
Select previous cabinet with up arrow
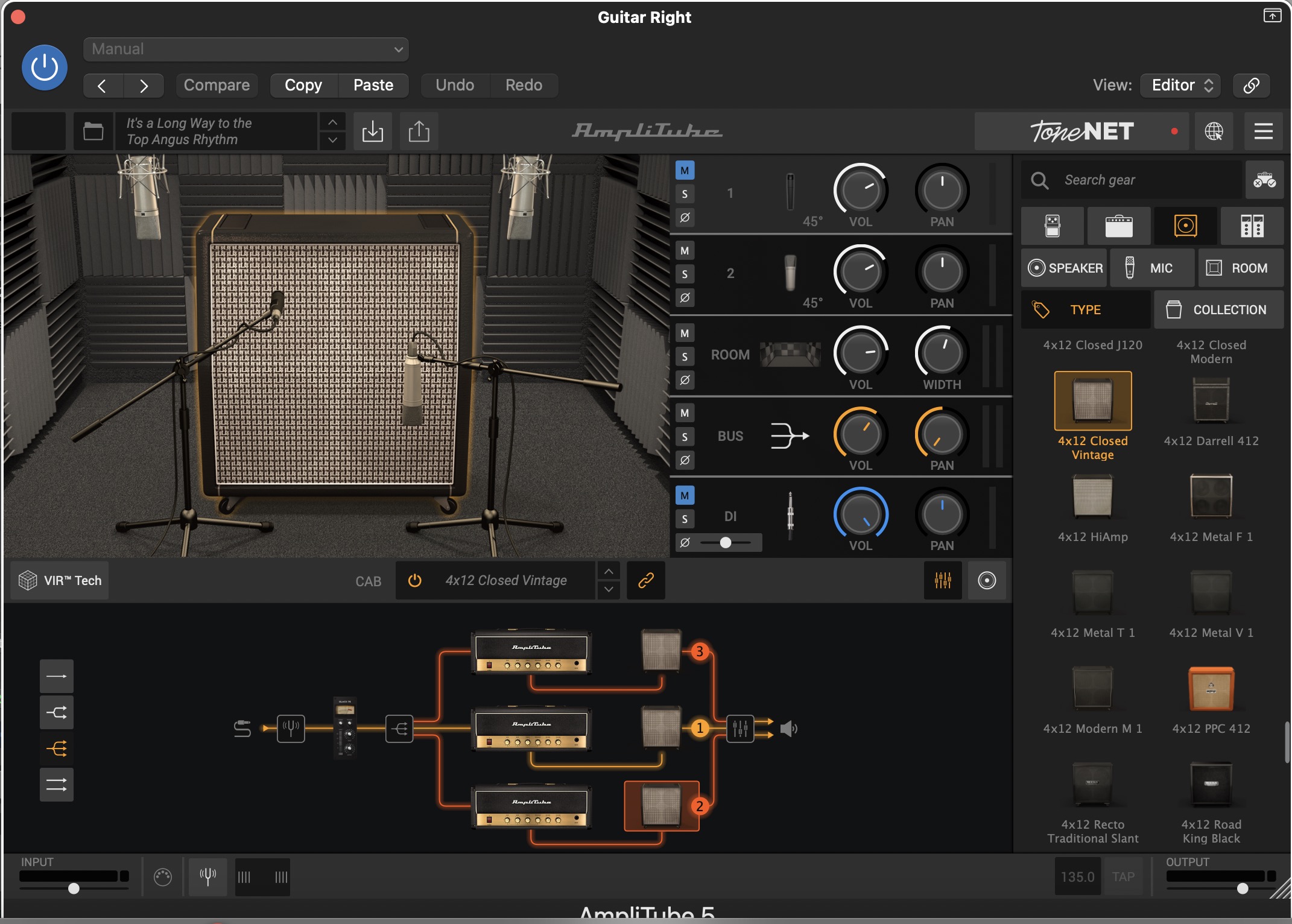click(609, 571)
